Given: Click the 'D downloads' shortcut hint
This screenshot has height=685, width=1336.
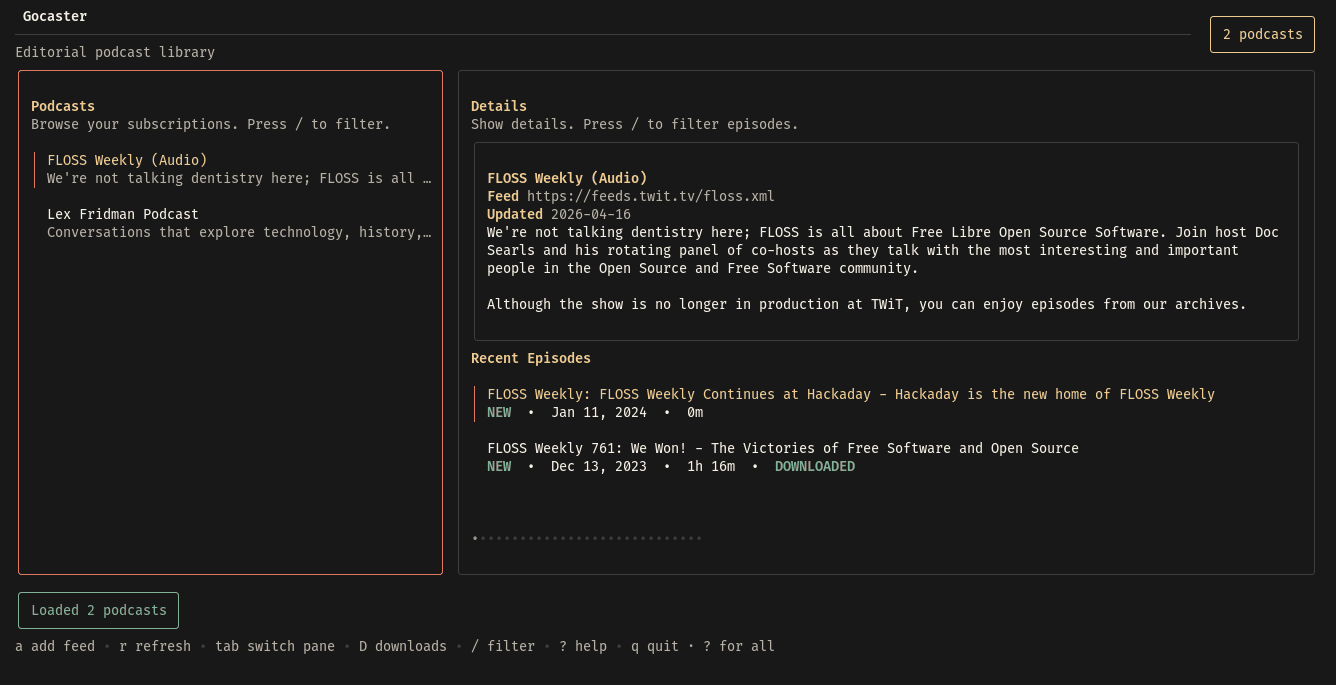Looking at the screenshot, I should coord(403,646).
